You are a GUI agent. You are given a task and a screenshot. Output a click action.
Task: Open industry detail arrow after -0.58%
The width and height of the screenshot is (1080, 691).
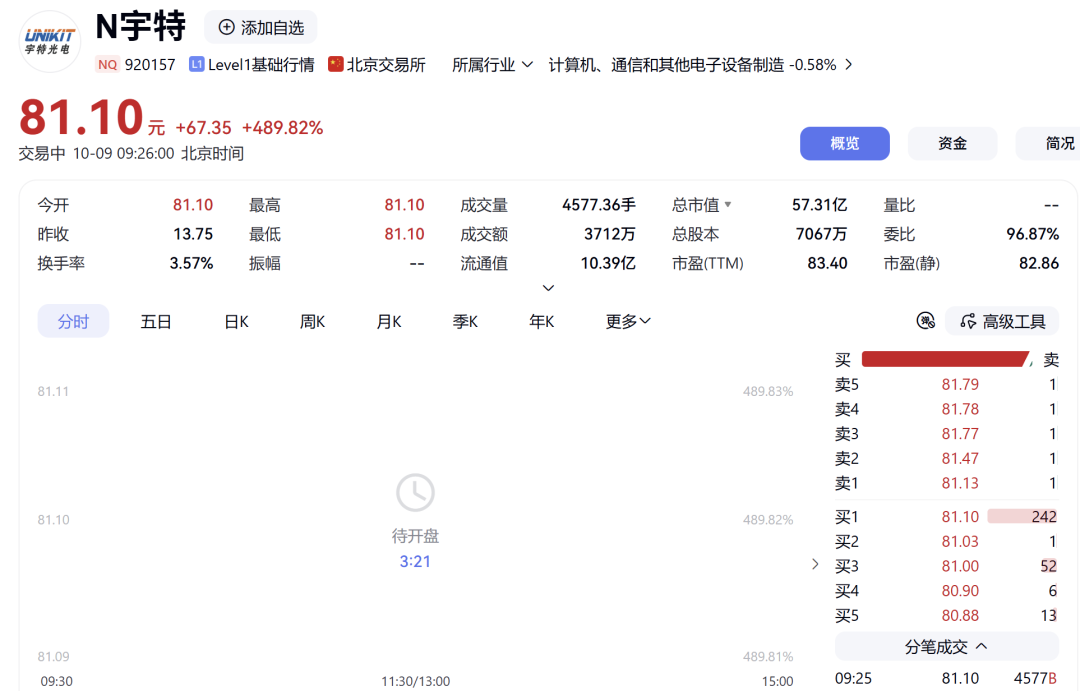tap(849, 65)
